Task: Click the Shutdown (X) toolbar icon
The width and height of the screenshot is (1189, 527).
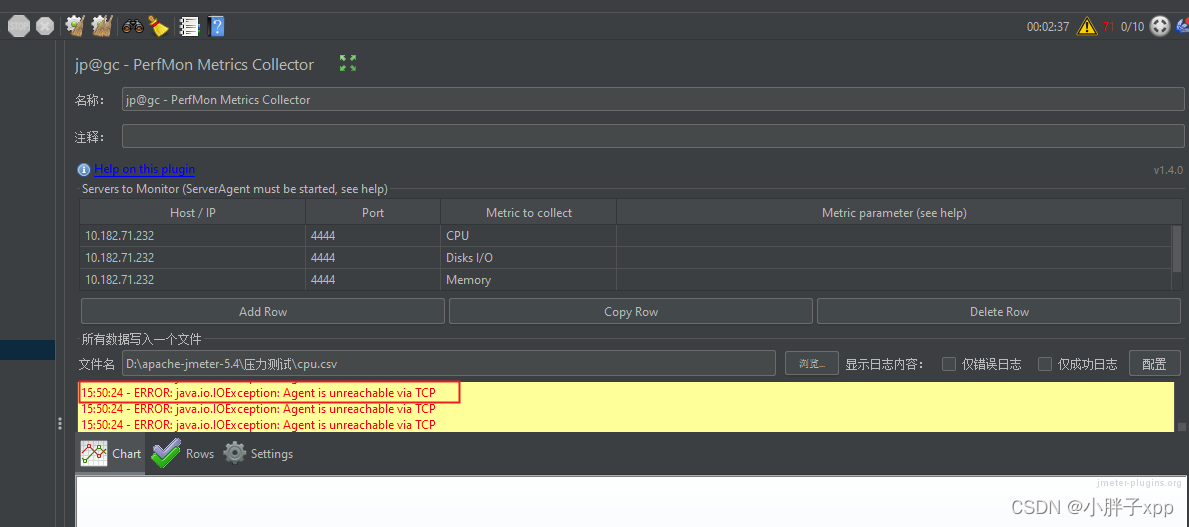Action: click(x=45, y=27)
